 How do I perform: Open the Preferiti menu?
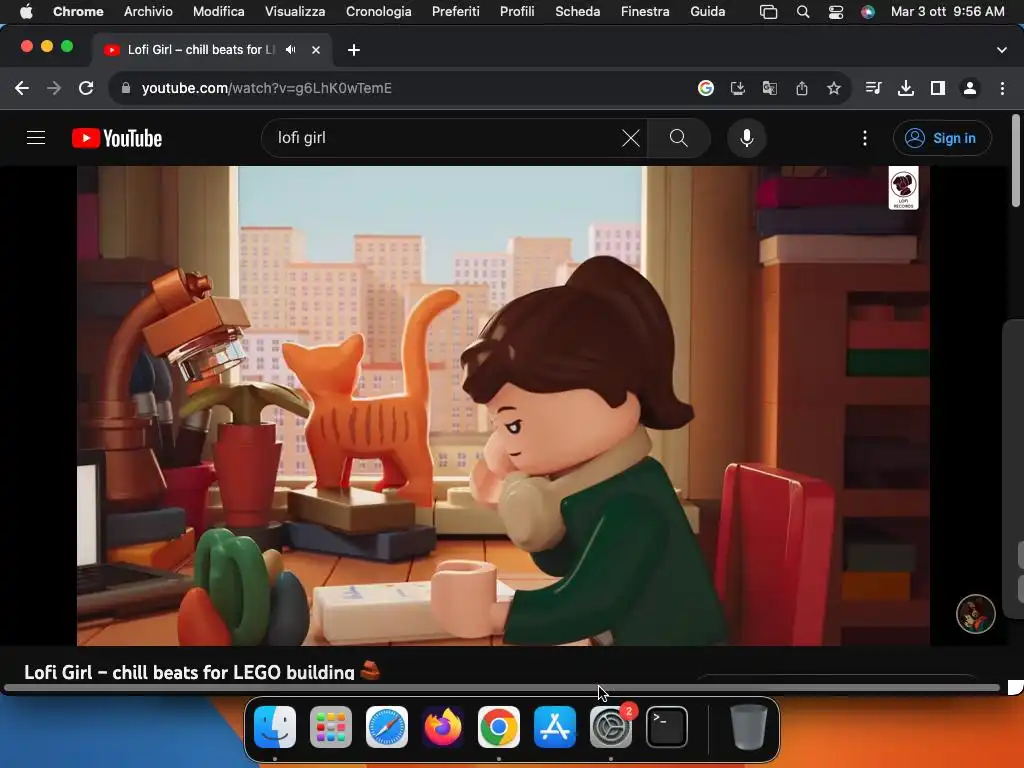pyautogui.click(x=455, y=11)
